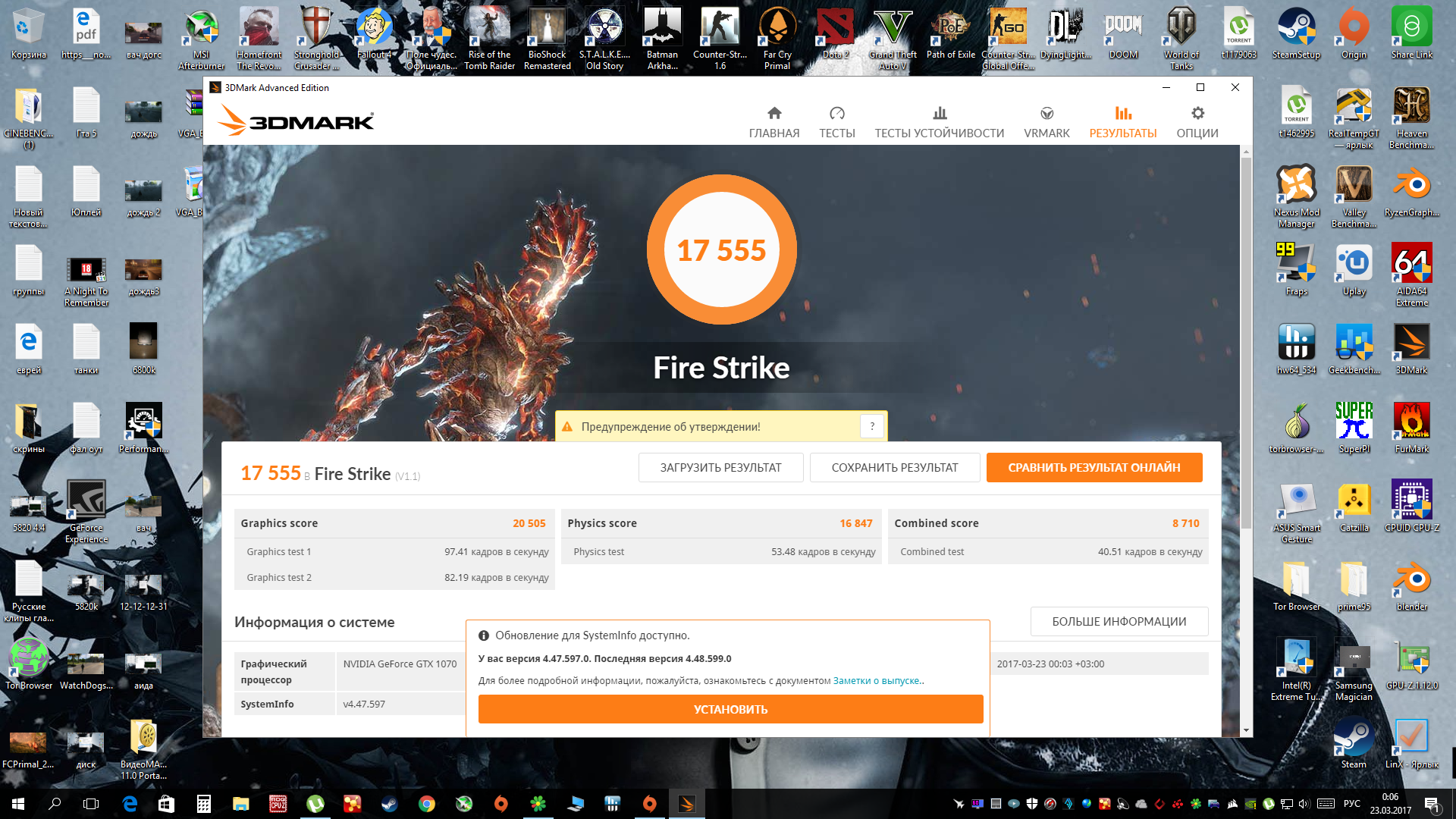Open the Заметки о выпуске link

[x=877, y=681]
